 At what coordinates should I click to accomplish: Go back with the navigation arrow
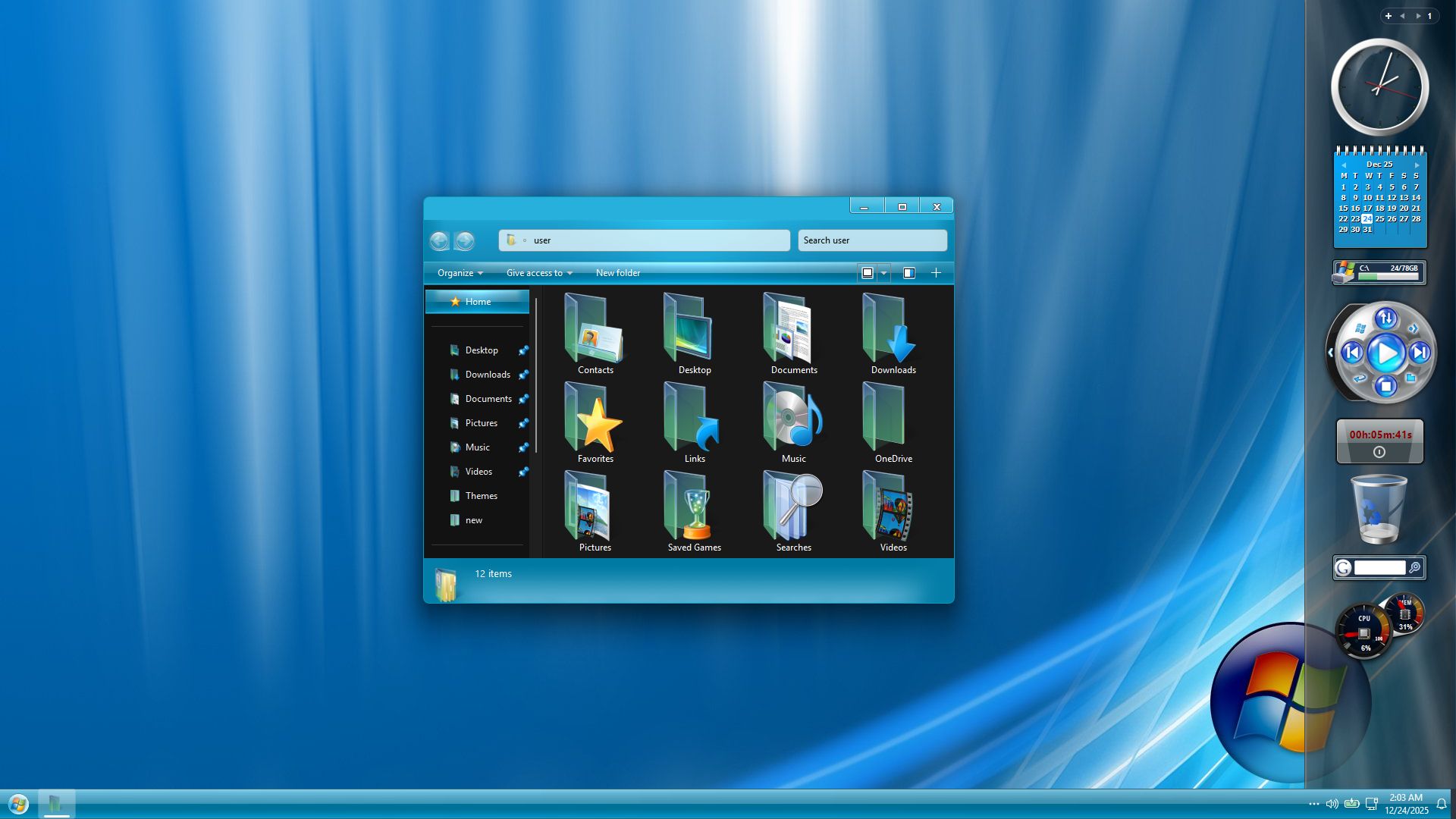(439, 241)
